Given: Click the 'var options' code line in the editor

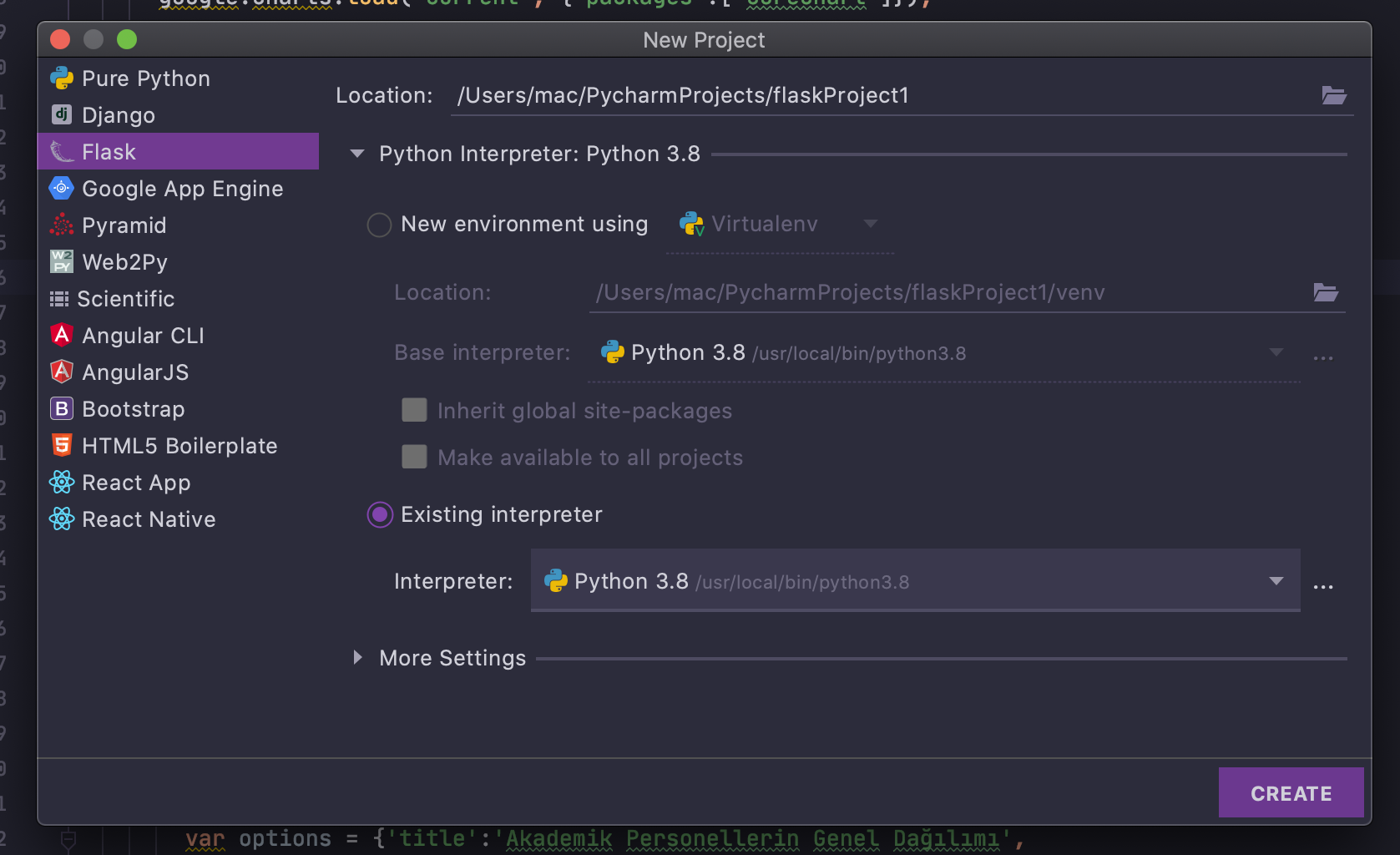Looking at the screenshot, I should (x=604, y=838).
